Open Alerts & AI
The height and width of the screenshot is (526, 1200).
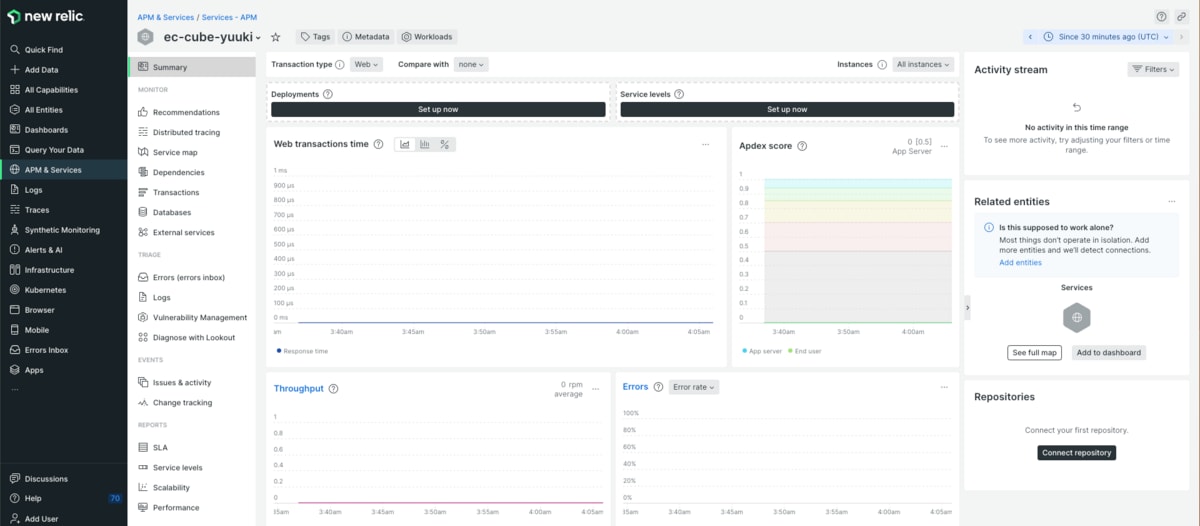(x=43, y=250)
